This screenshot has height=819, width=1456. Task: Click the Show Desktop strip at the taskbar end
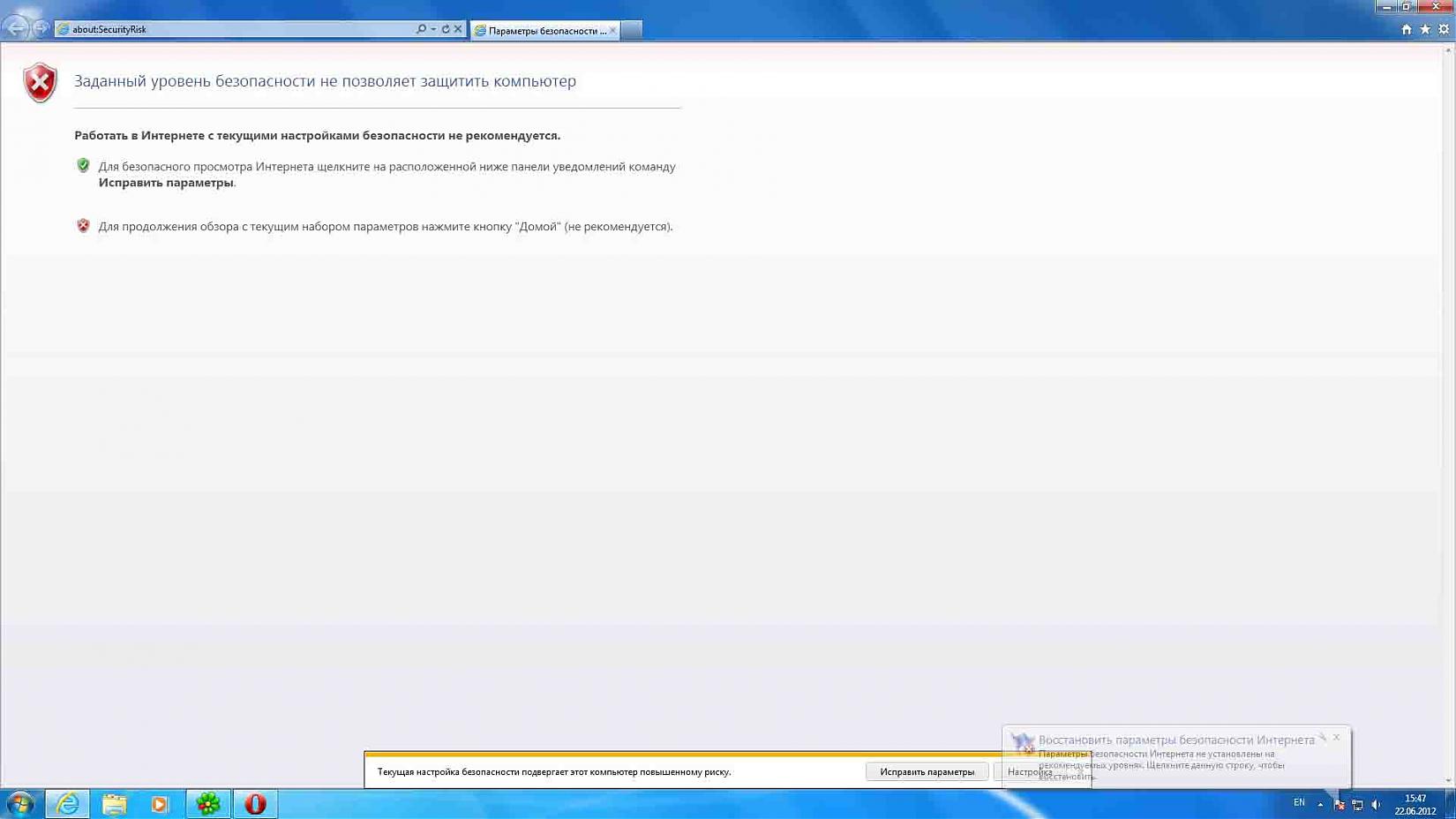click(1450, 804)
